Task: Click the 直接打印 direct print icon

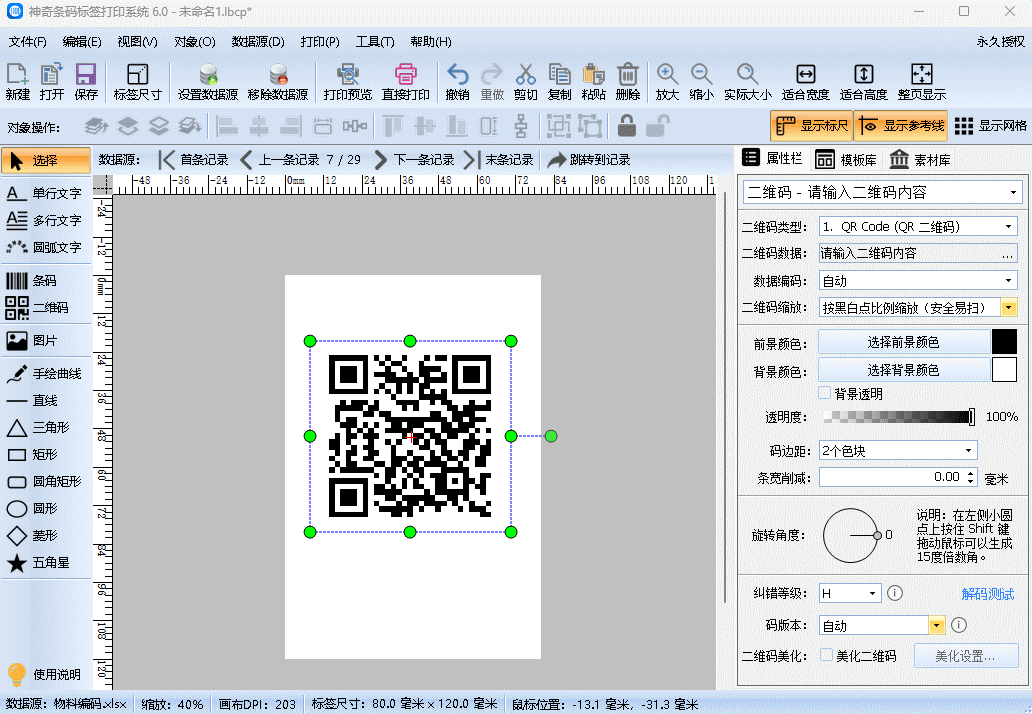Action: click(x=405, y=81)
